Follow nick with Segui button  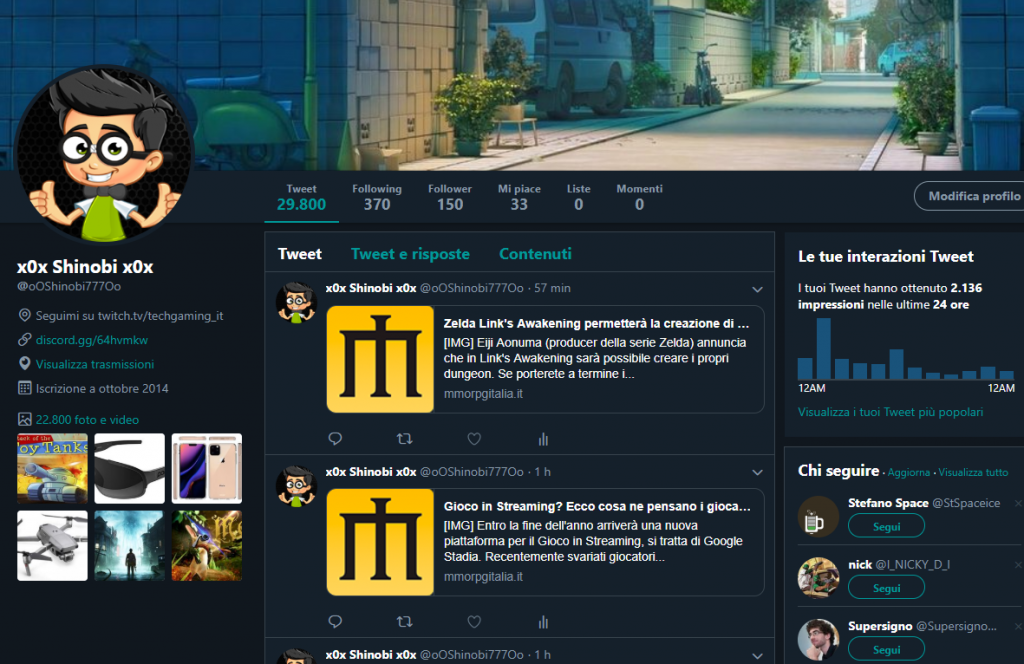(886, 588)
